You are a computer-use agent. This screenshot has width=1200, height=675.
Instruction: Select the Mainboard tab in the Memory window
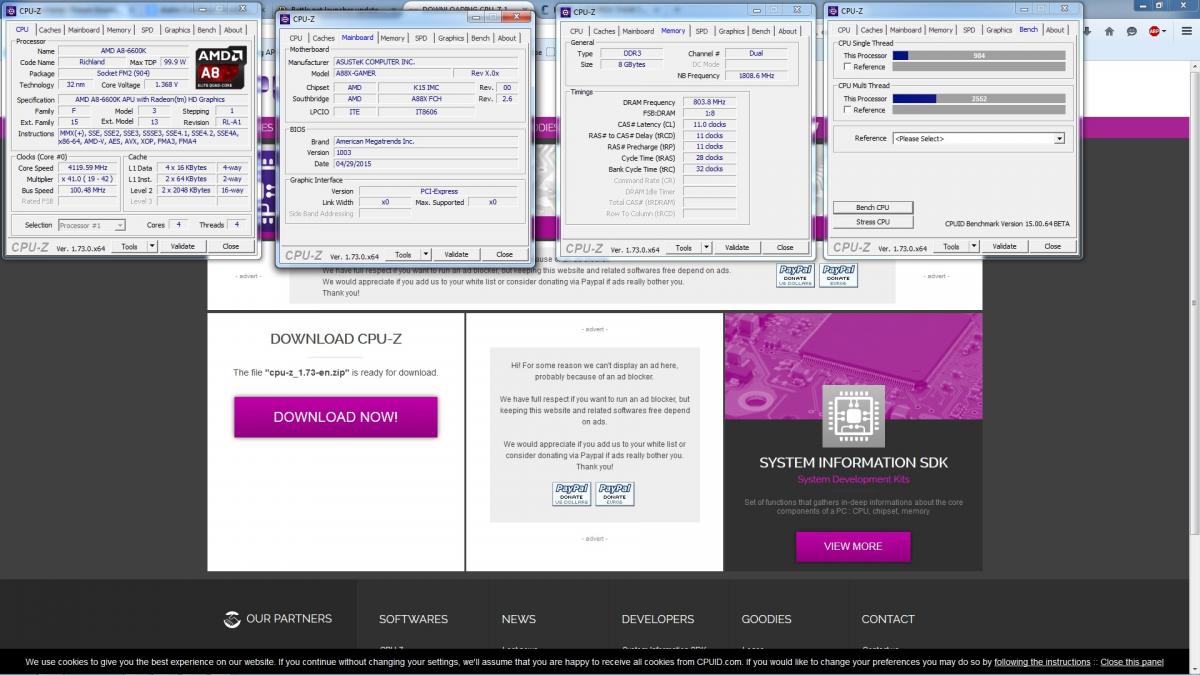click(x=639, y=31)
